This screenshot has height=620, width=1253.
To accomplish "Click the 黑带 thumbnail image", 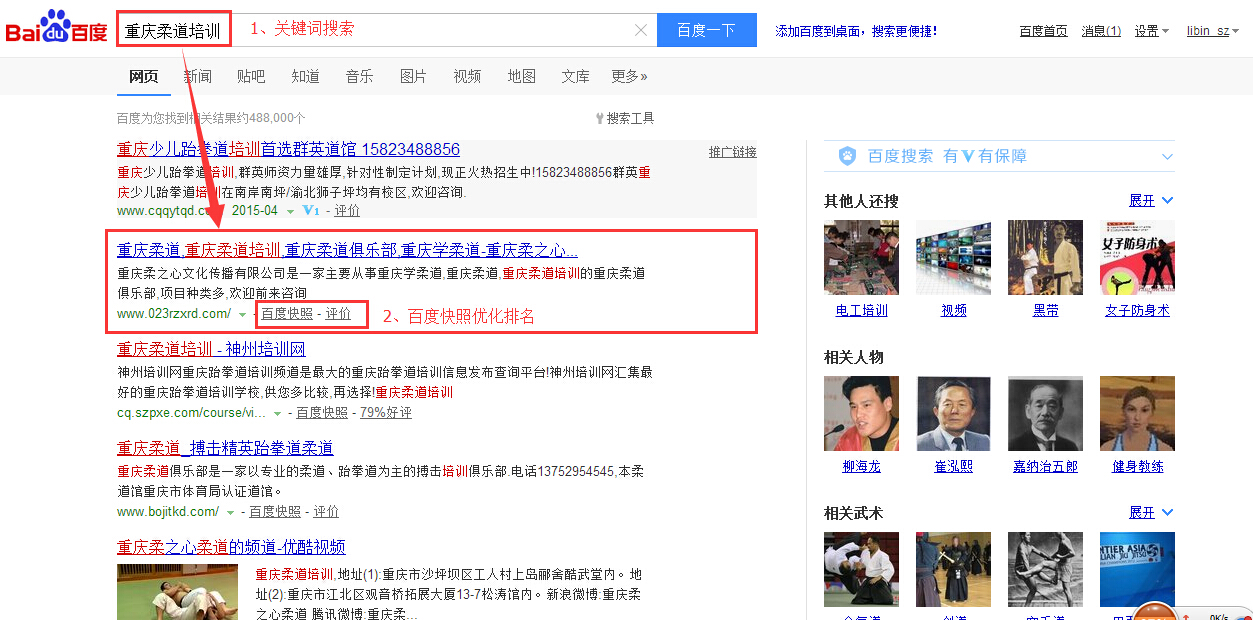I will click(x=1045, y=257).
